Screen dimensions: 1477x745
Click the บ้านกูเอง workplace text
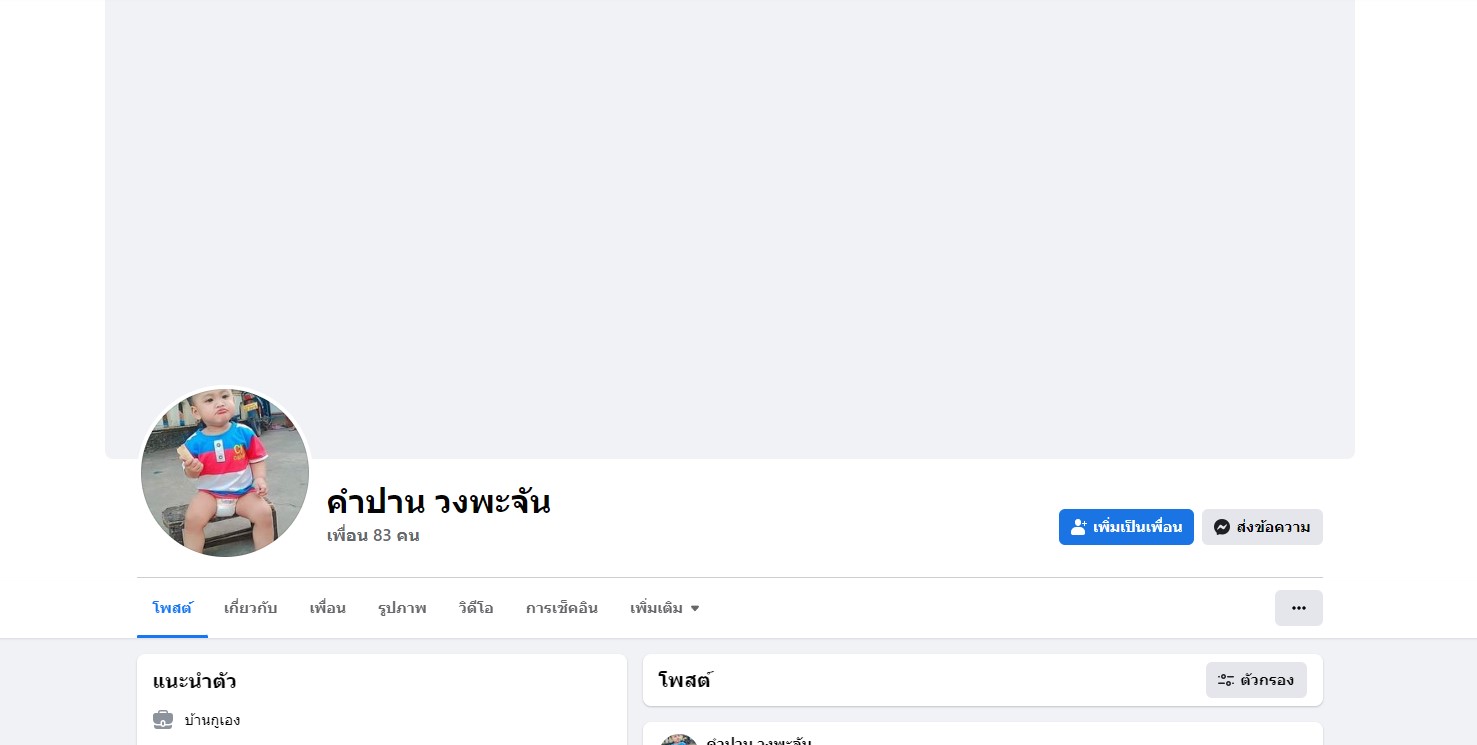pyautogui.click(x=212, y=720)
